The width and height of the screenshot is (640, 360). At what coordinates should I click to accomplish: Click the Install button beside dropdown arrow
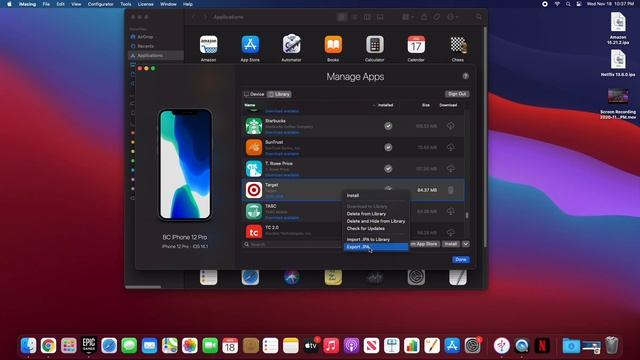coord(451,244)
